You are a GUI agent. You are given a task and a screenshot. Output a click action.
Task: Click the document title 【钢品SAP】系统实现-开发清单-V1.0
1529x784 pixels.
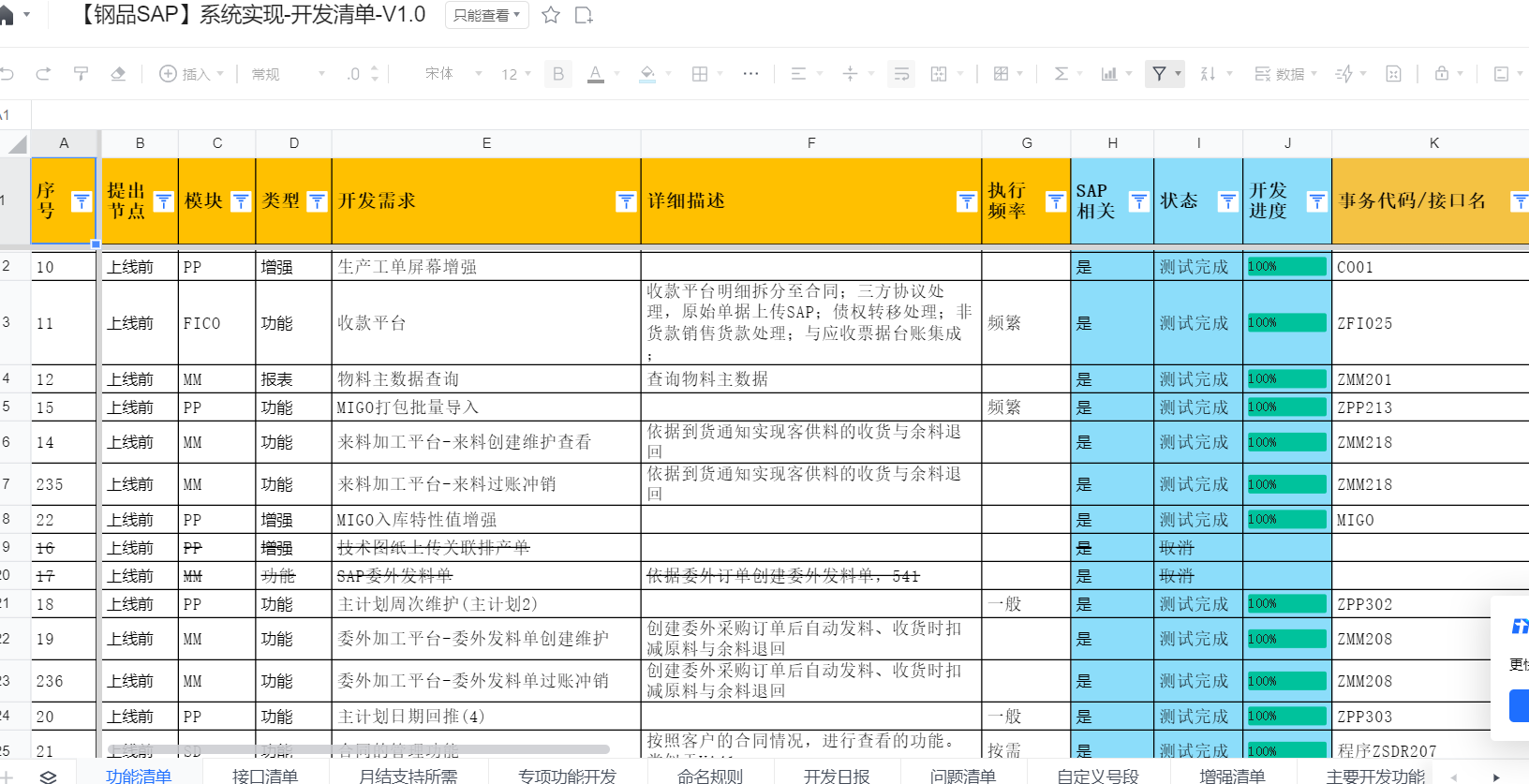[x=251, y=15]
